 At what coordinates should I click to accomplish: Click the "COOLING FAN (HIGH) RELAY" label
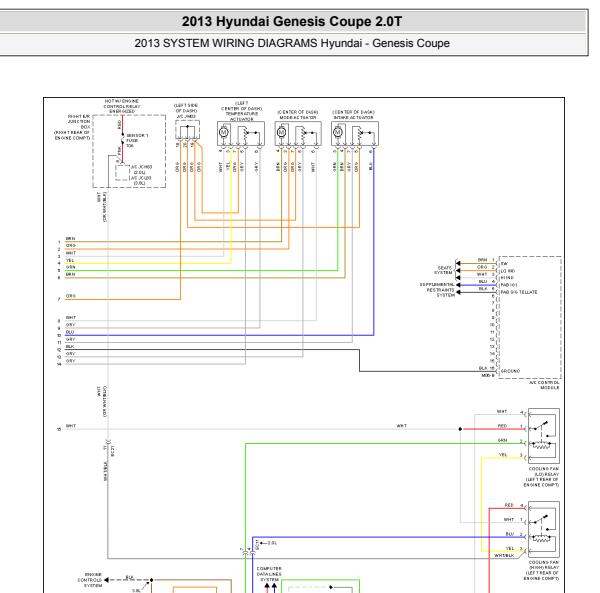coord(543,565)
